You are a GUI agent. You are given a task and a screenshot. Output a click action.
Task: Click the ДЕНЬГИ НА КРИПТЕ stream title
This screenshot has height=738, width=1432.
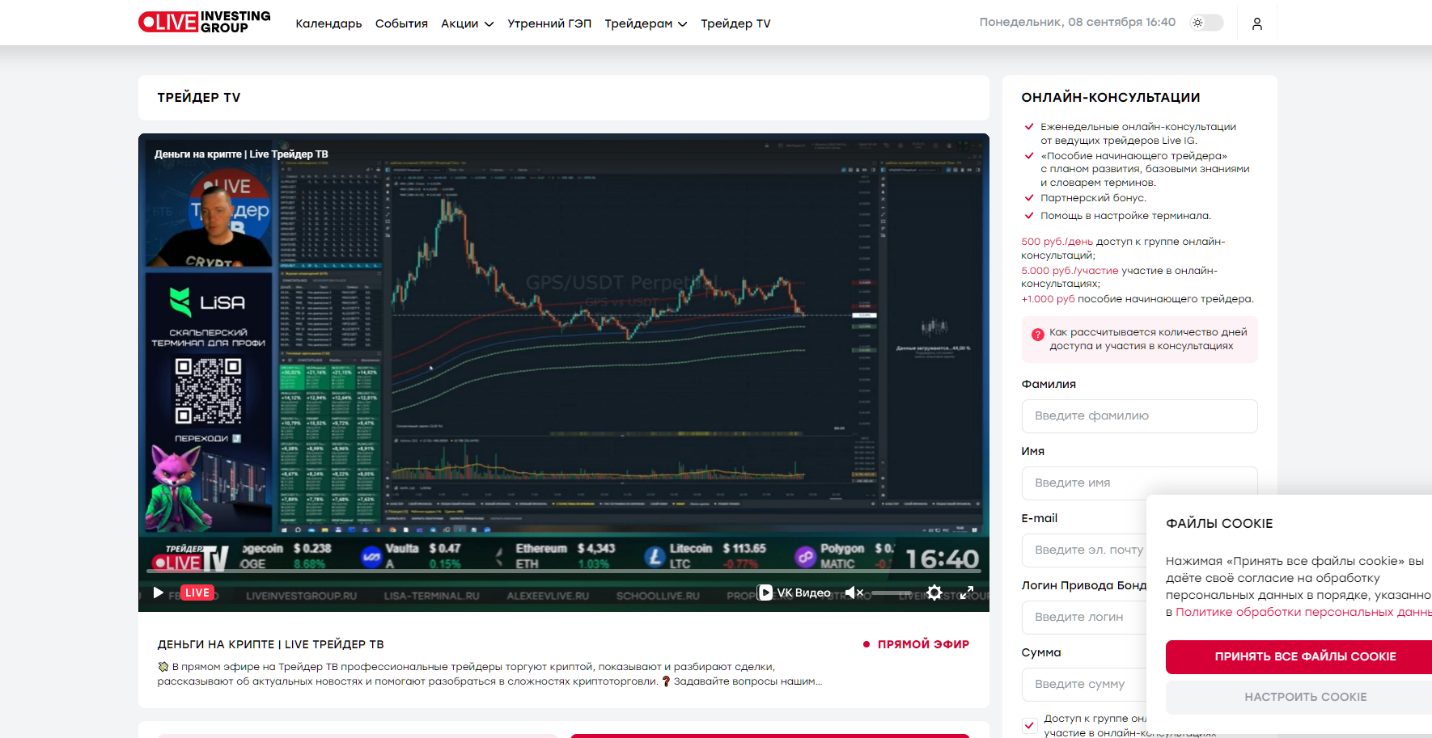[270, 644]
